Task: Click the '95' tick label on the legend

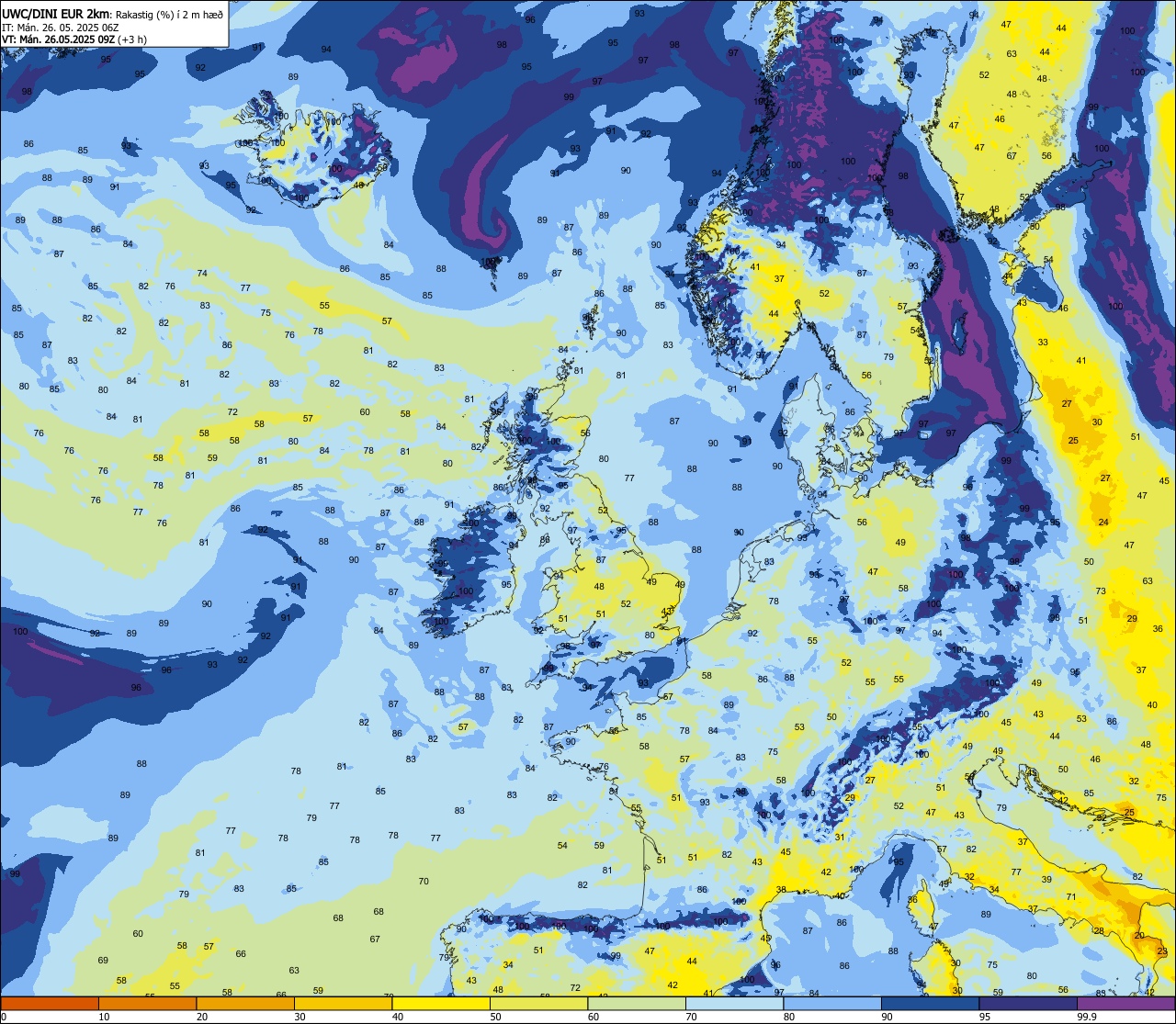Action: coord(985,1017)
